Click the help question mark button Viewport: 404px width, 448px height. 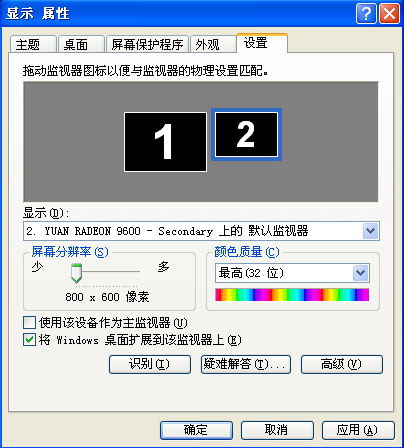366,14
